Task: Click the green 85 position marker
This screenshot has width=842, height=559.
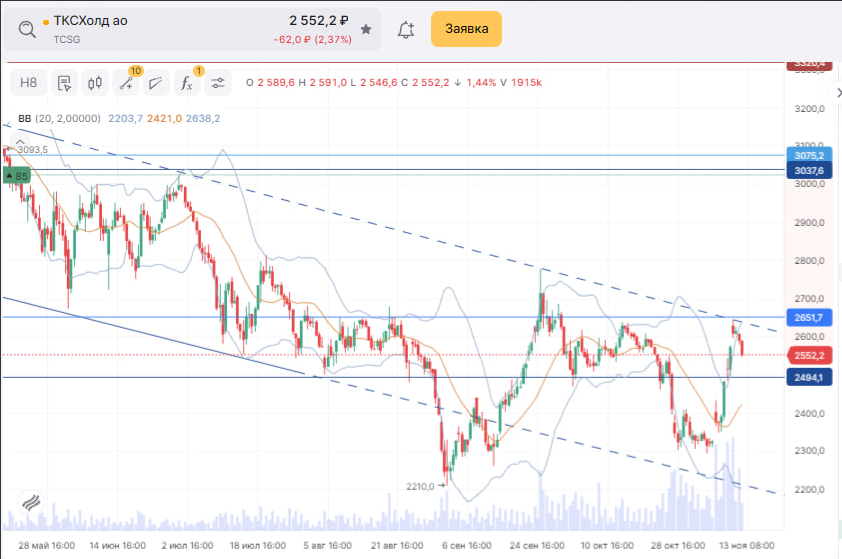Action: tap(17, 176)
